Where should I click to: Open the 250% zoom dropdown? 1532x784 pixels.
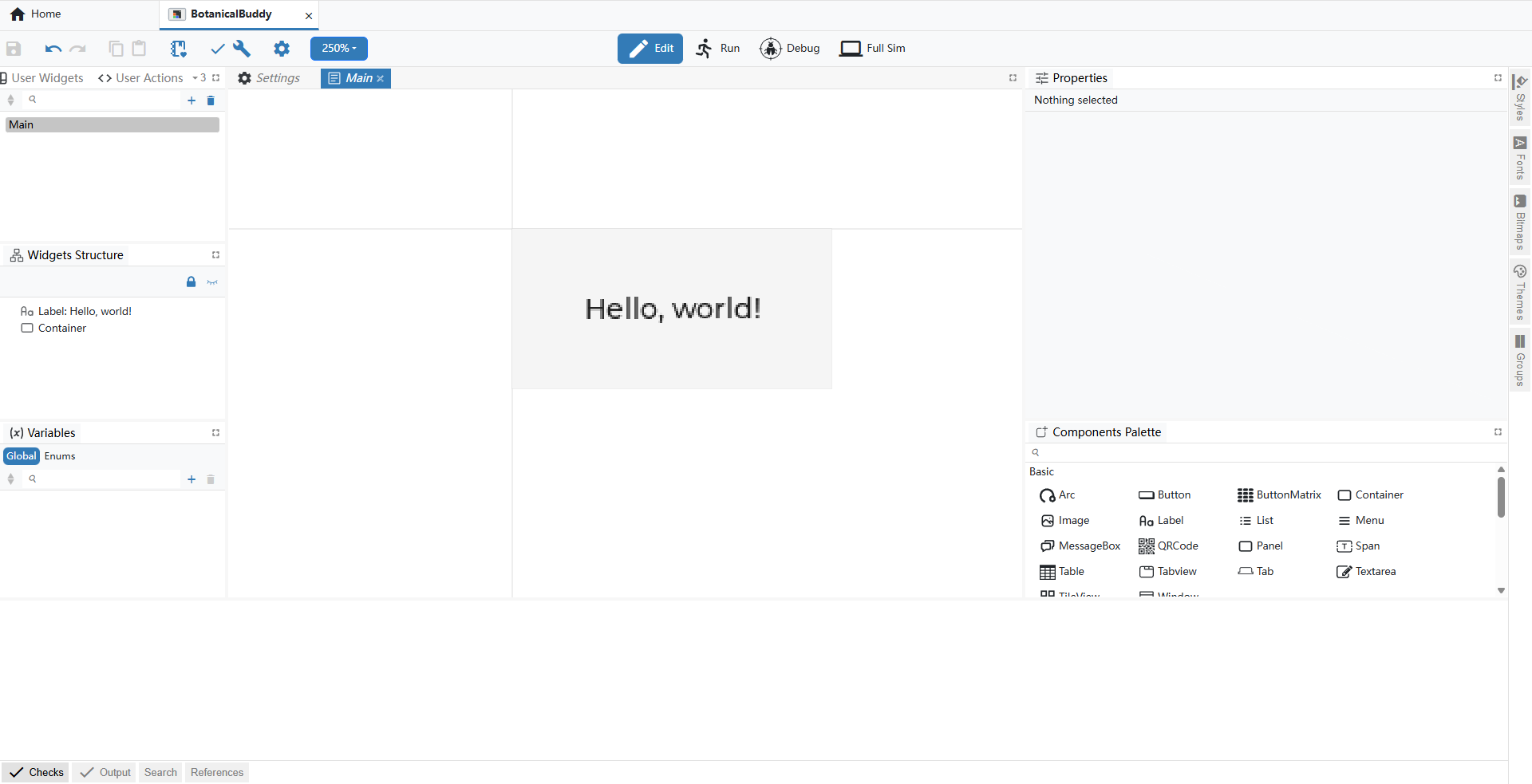pyautogui.click(x=339, y=49)
